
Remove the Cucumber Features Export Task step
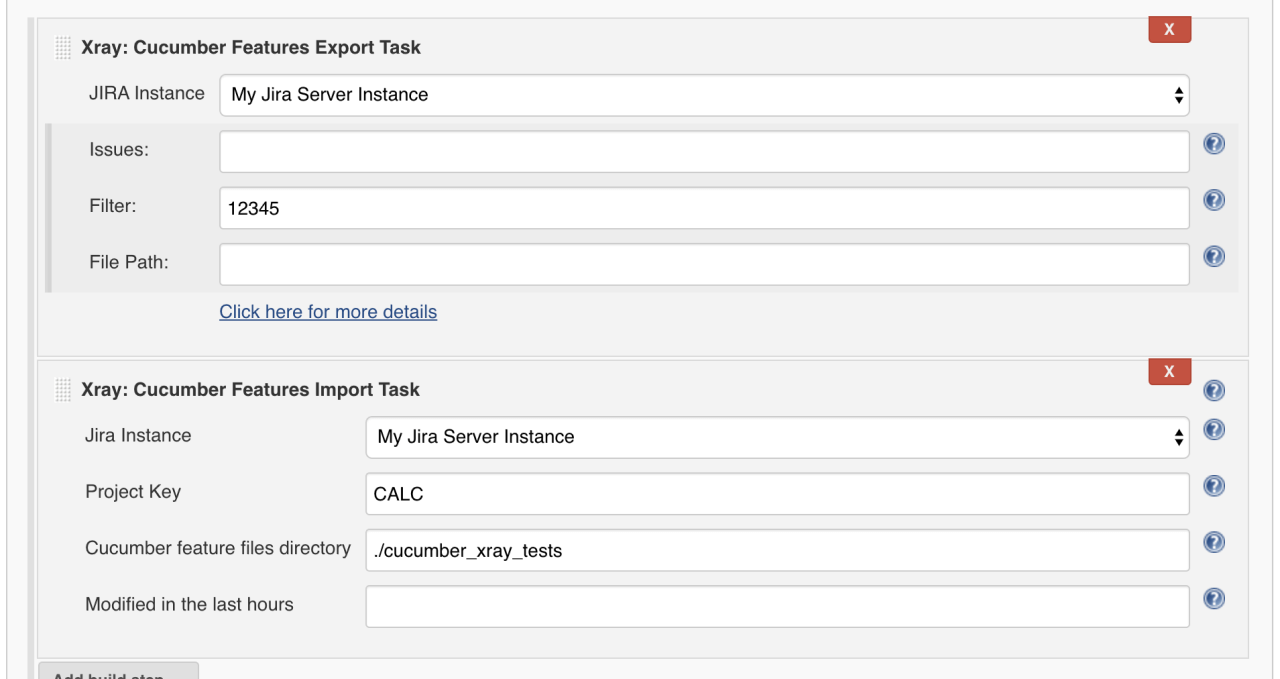tap(1169, 29)
